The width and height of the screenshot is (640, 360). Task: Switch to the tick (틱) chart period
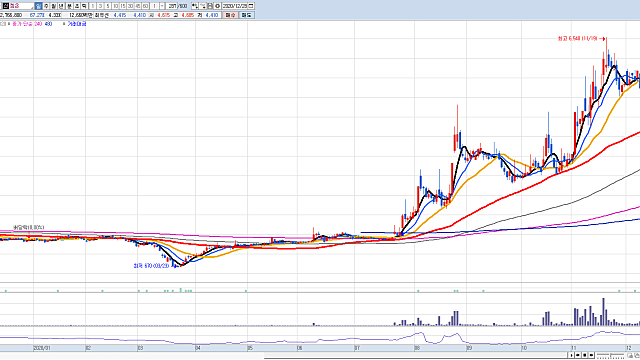(84, 6)
